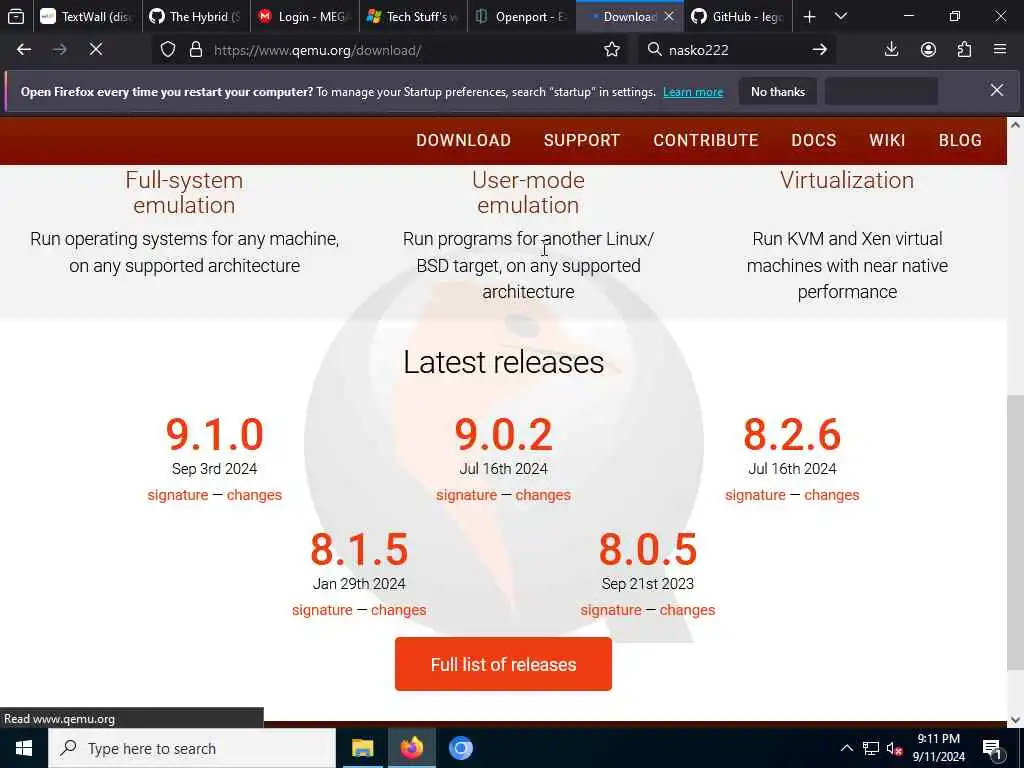Click the search box containing nasko222
Image resolution: width=1024 pixels, height=768 pixels.
coord(735,50)
